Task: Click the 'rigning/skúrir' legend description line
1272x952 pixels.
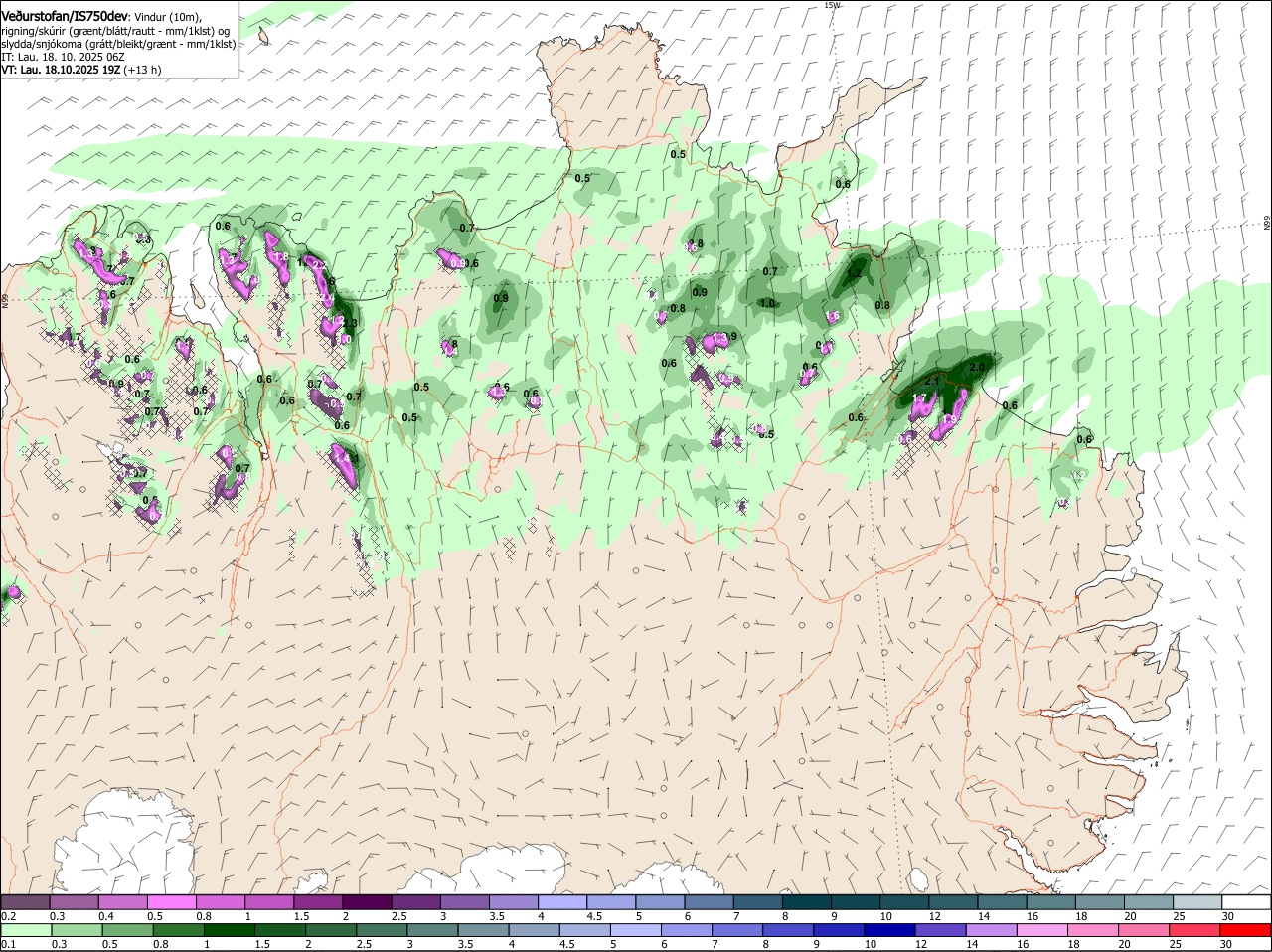Action: coord(115,31)
